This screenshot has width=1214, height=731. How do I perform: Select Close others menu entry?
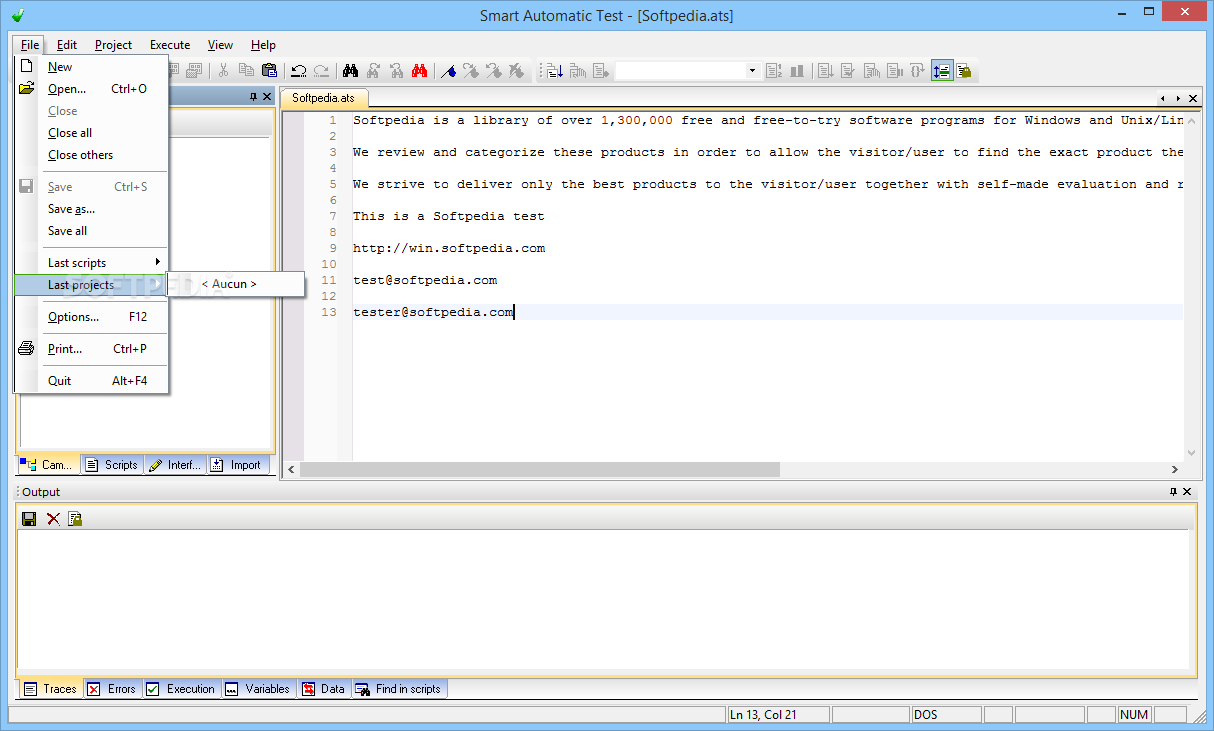pyautogui.click(x=91, y=155)
